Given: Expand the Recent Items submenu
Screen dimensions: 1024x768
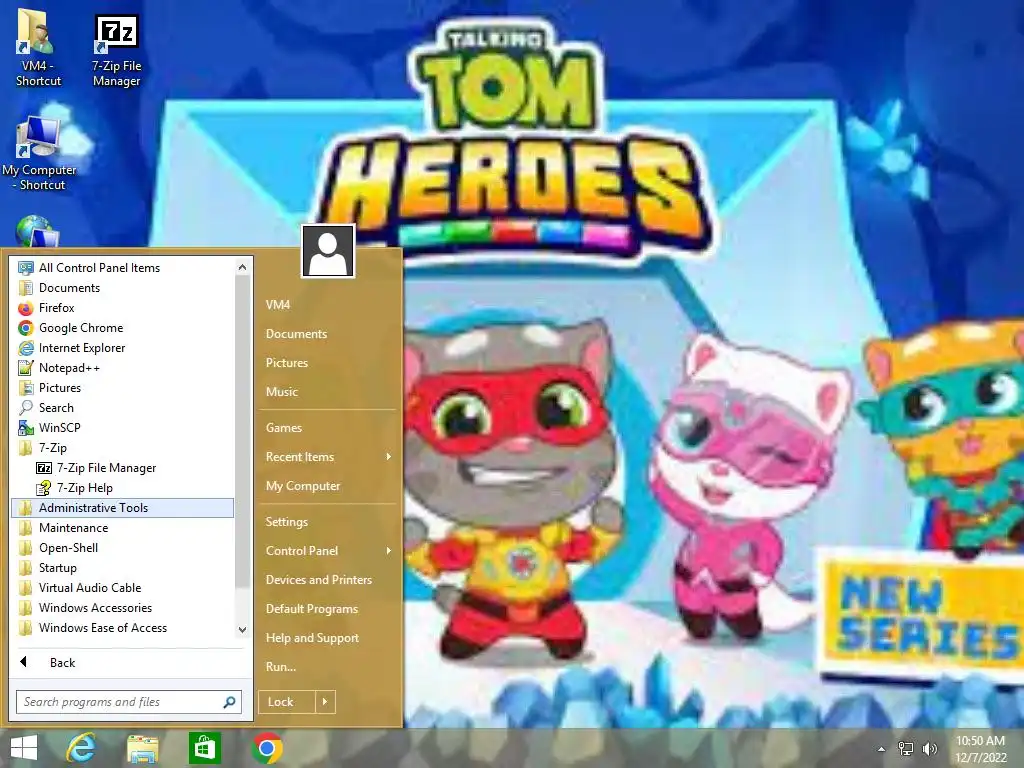Looking at the screenshot, I should pos(328,457).
